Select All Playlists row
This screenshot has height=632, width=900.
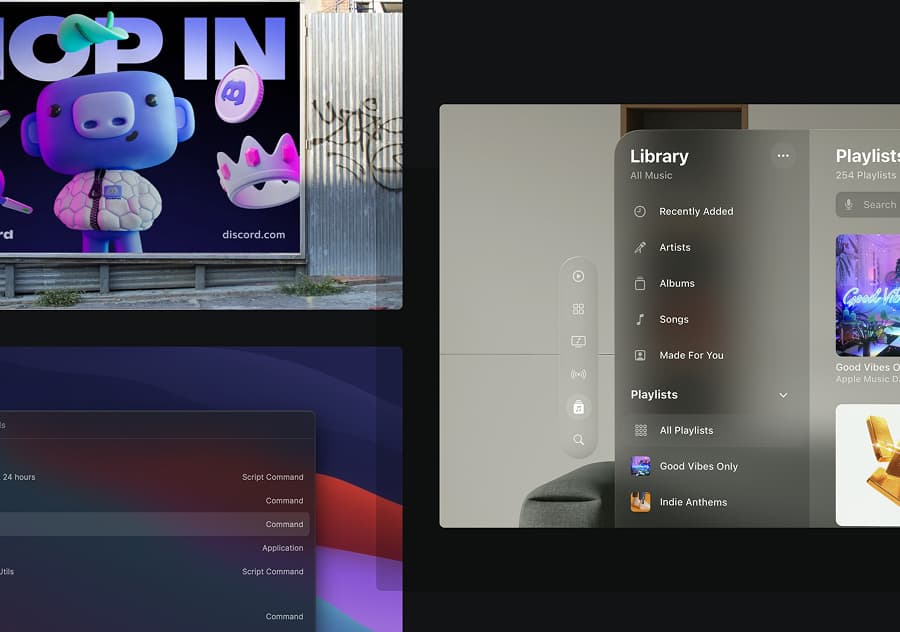(x=710, y=431)
